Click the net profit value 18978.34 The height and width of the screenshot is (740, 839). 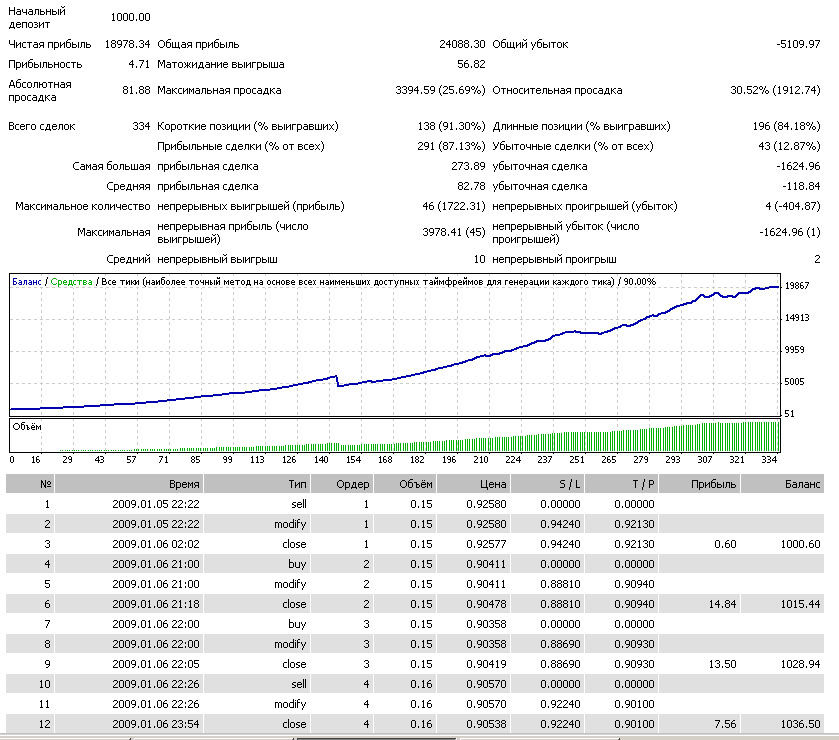click(x=127, y=44)
